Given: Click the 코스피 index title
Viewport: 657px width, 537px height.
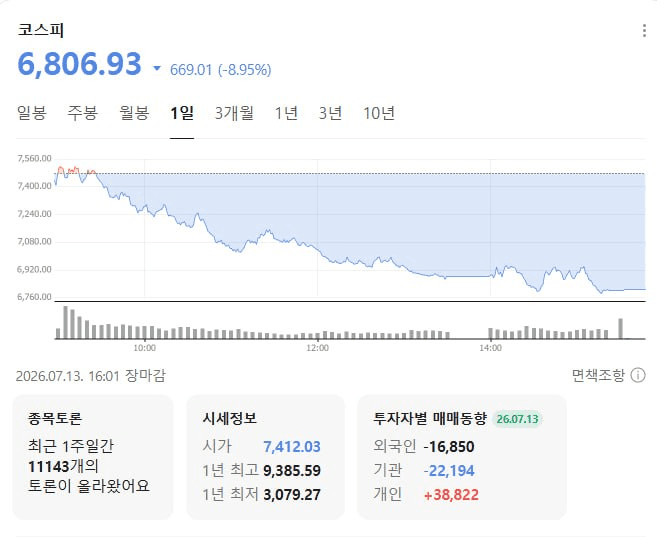Looking at the screenshot, I should 41,30.
